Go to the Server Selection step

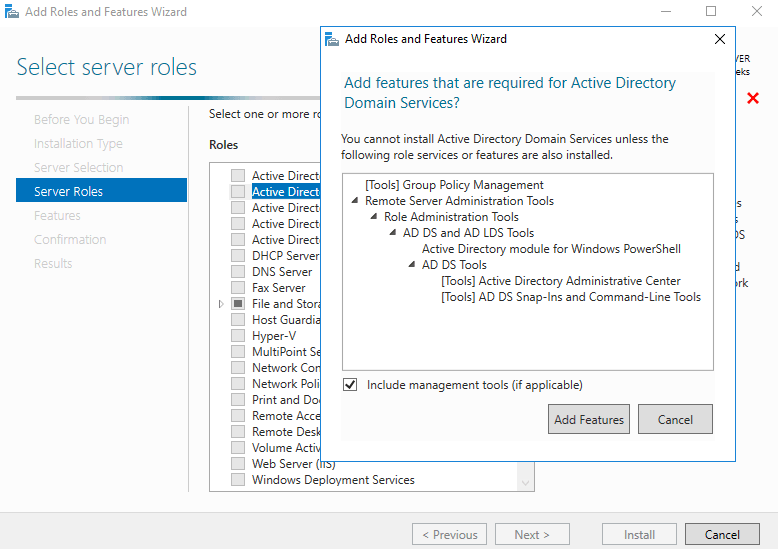click(x=78, y=167)
